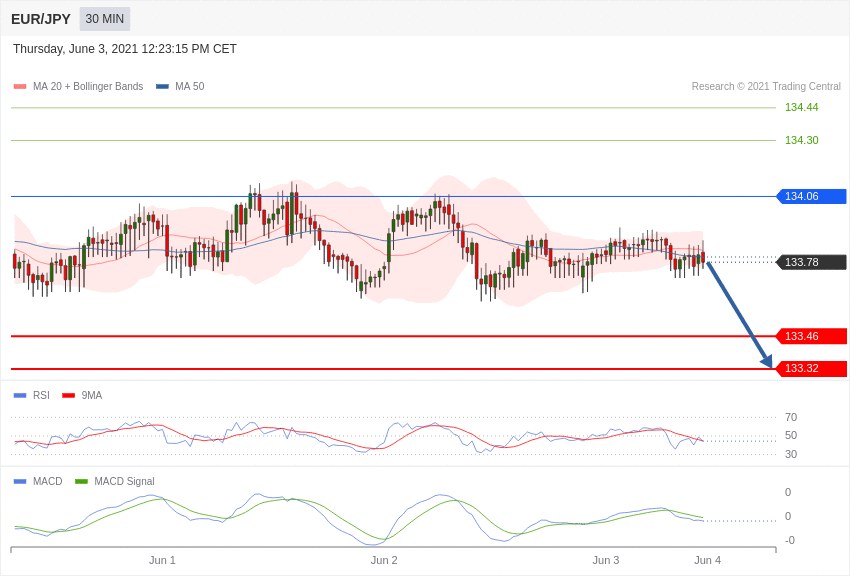Click the pink MA 20 legend swatch
850x576 pixels.
(20, 87)
